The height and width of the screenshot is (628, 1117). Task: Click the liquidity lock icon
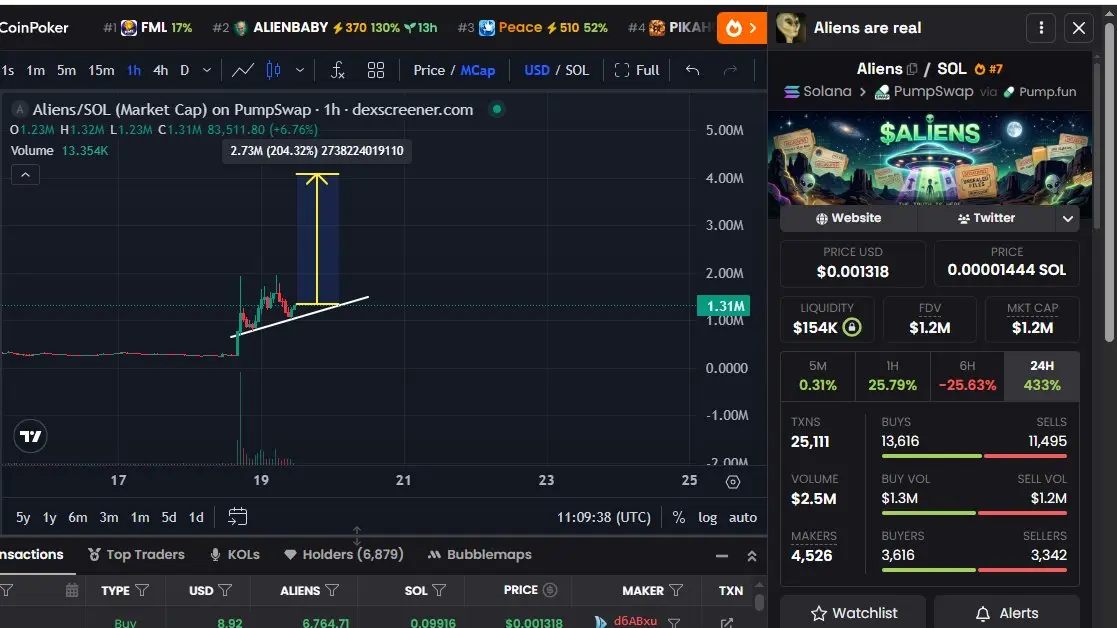852,327
